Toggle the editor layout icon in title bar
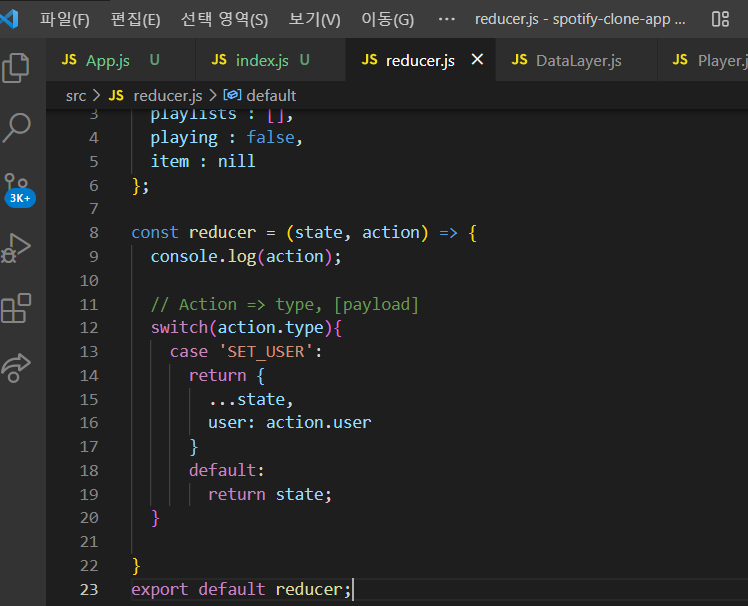Viewport: 748px width, 606px height. point(720,19)
